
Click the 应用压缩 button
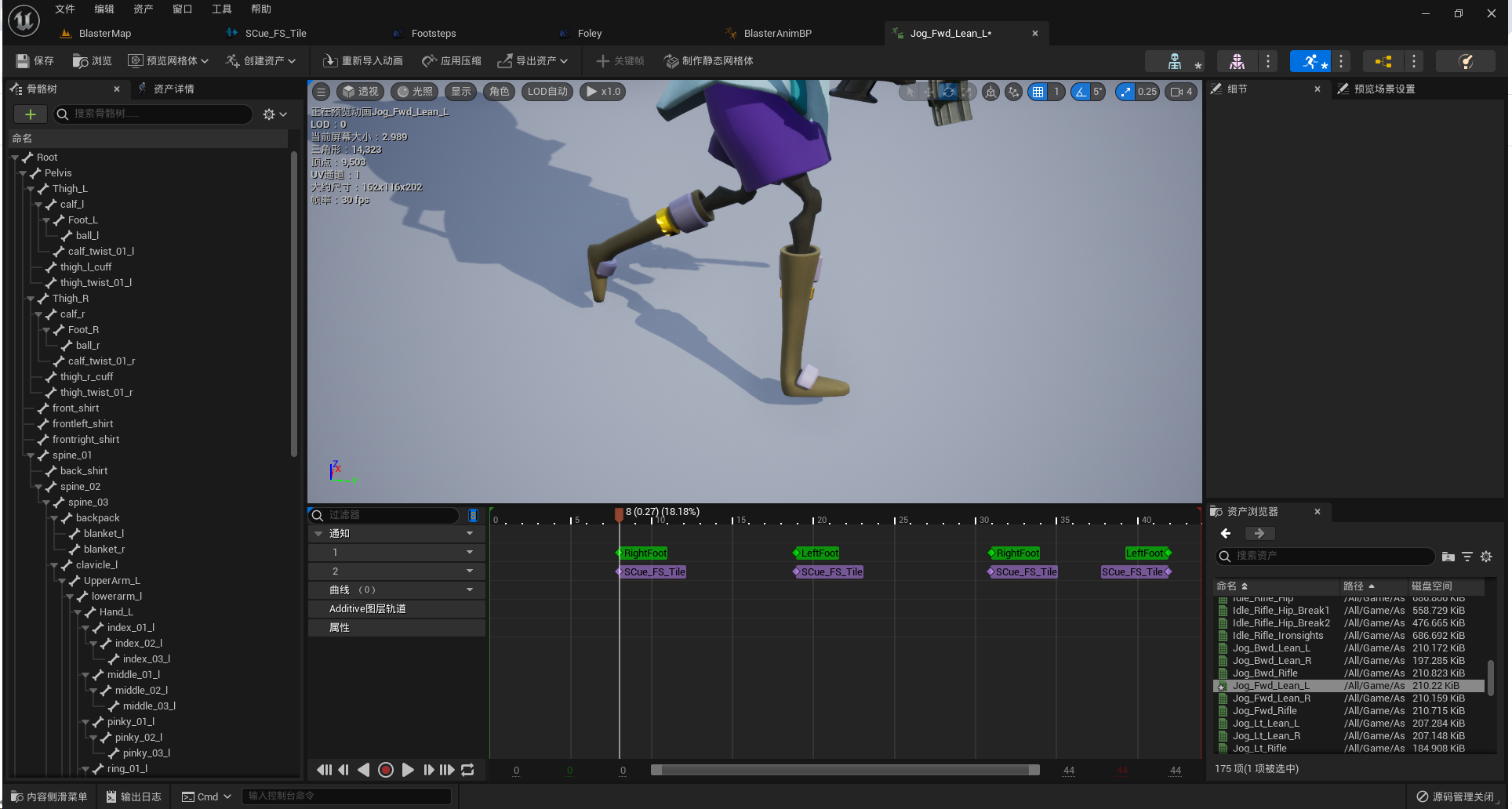[x=452, y=61]
